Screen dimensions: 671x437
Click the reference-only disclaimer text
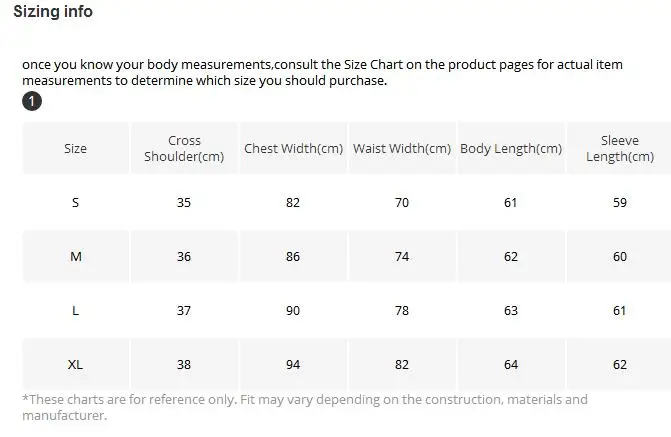click(305, 407)
